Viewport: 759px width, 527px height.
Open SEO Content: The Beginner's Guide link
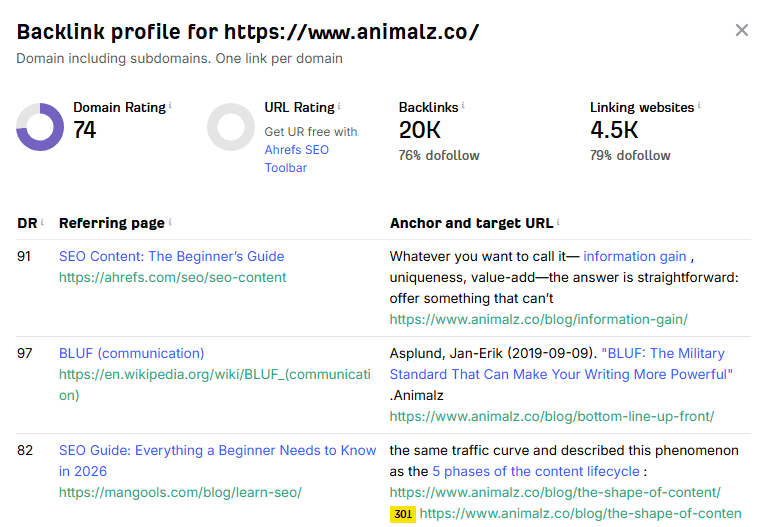[x=171, y=256]
